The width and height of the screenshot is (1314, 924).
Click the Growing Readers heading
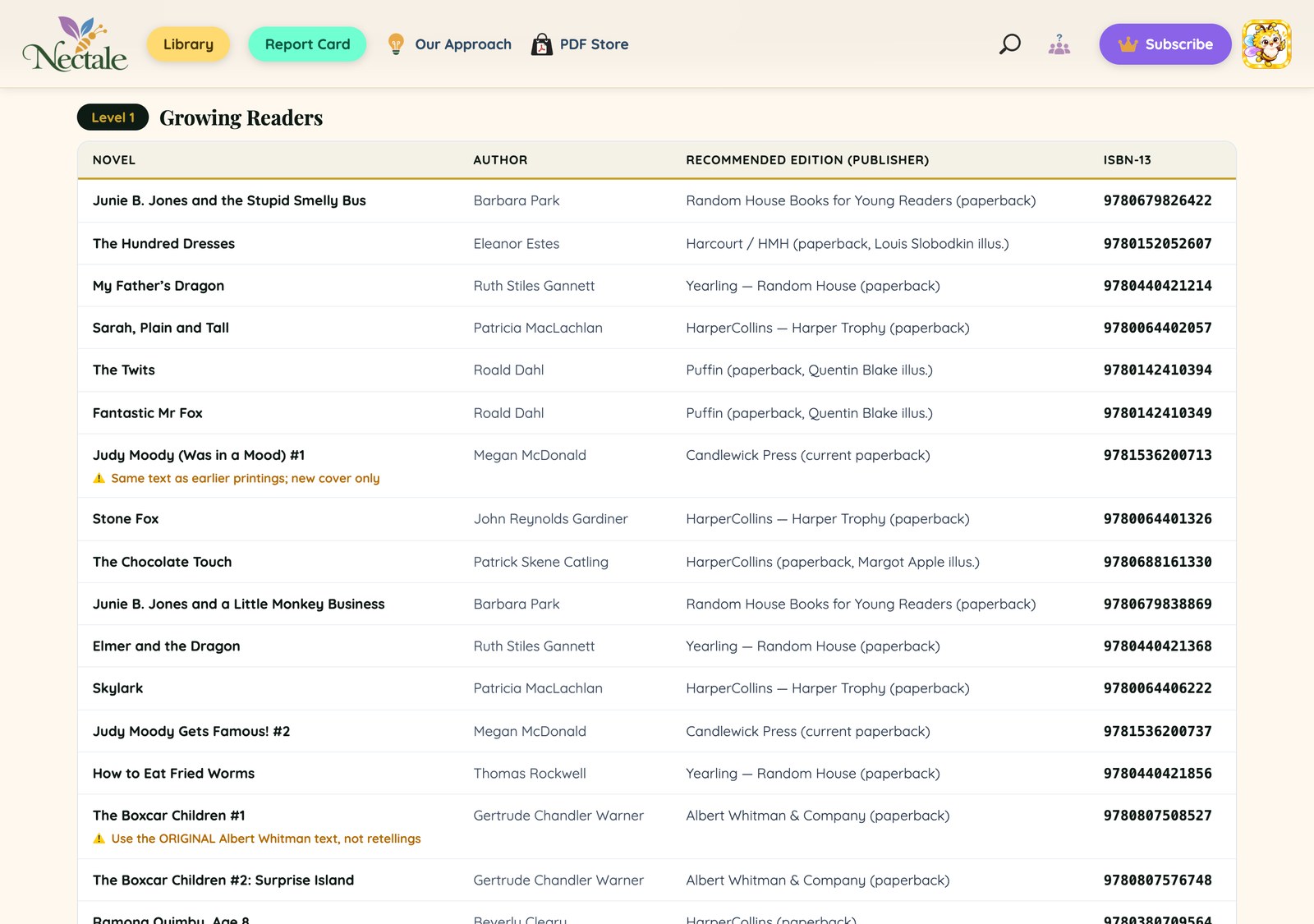(241, 117)
